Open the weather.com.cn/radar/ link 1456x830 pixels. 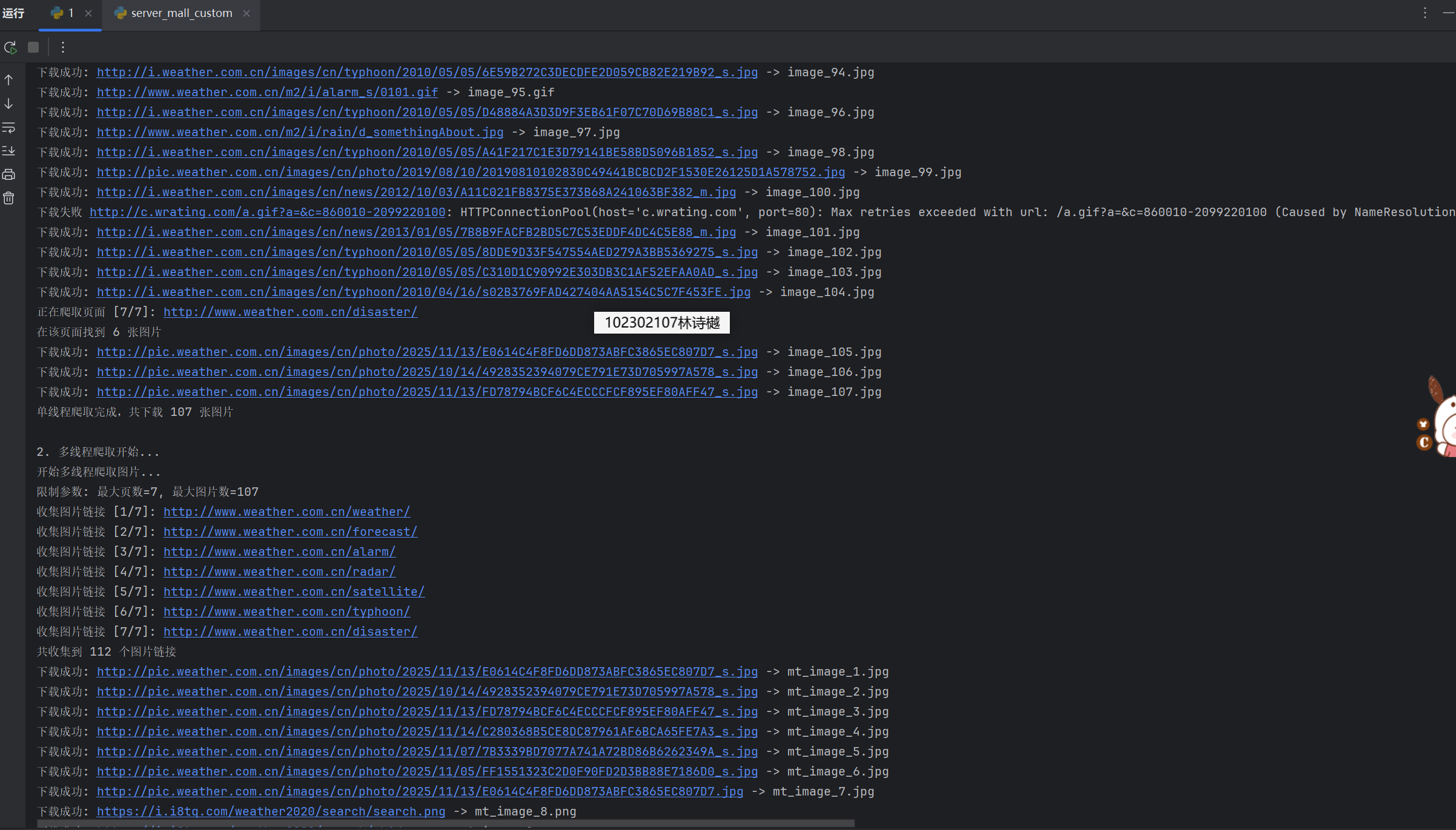coord(279,572)
